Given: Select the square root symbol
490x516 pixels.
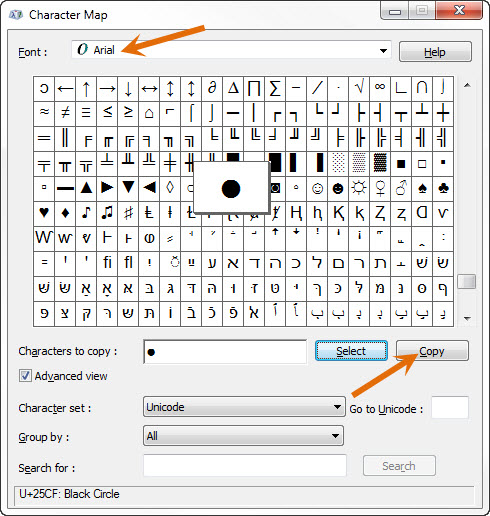Looking at the screenshot, I should pos(359,89).
